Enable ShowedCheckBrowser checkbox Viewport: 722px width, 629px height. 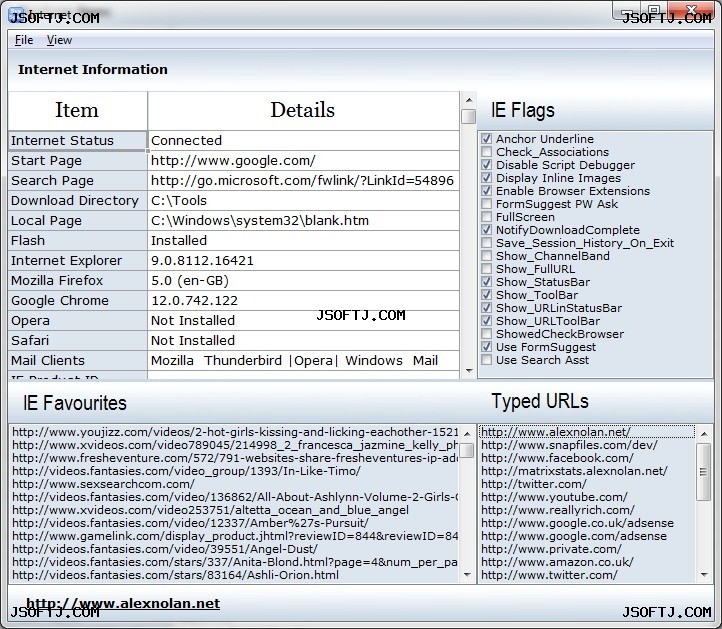click(486, 333)
